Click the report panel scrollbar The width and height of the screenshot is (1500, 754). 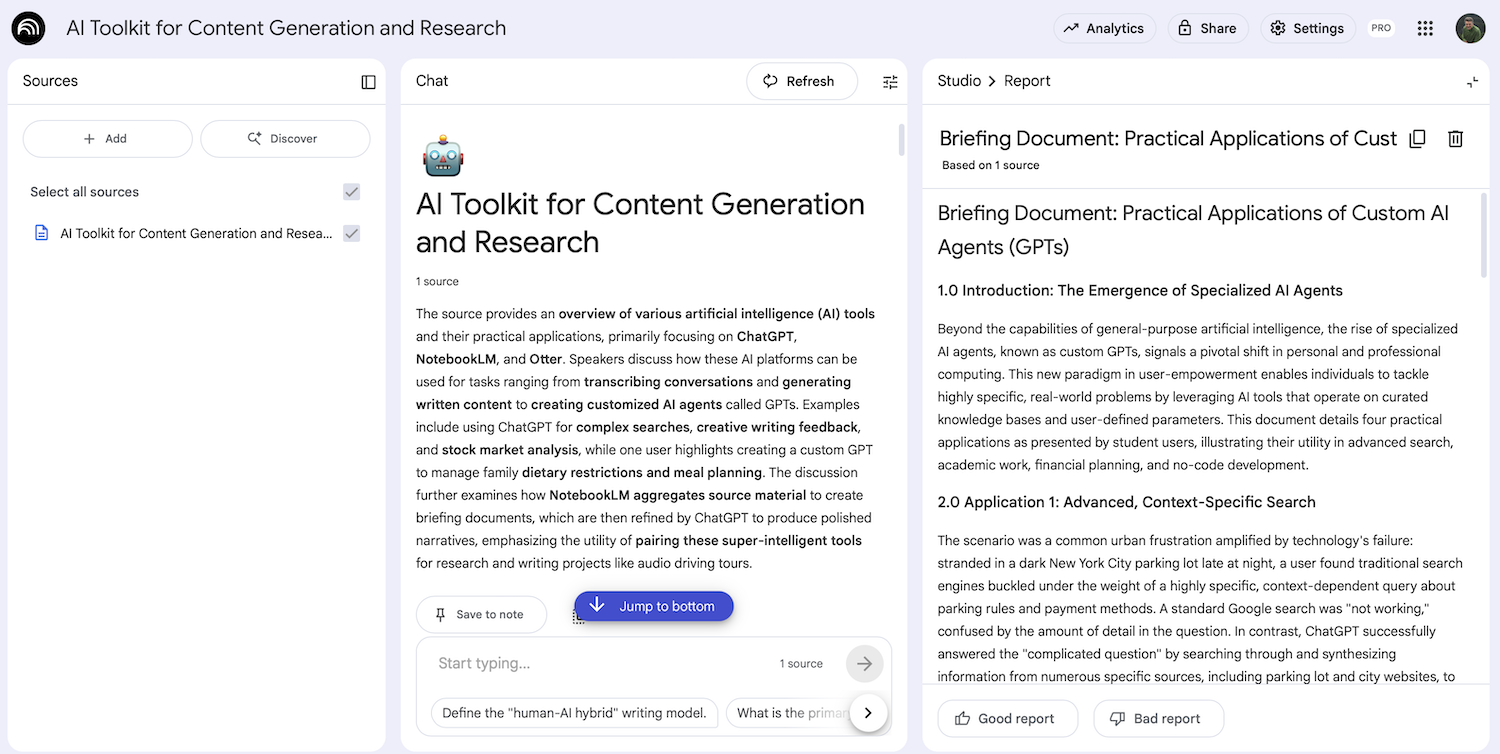coord(1483,236)
